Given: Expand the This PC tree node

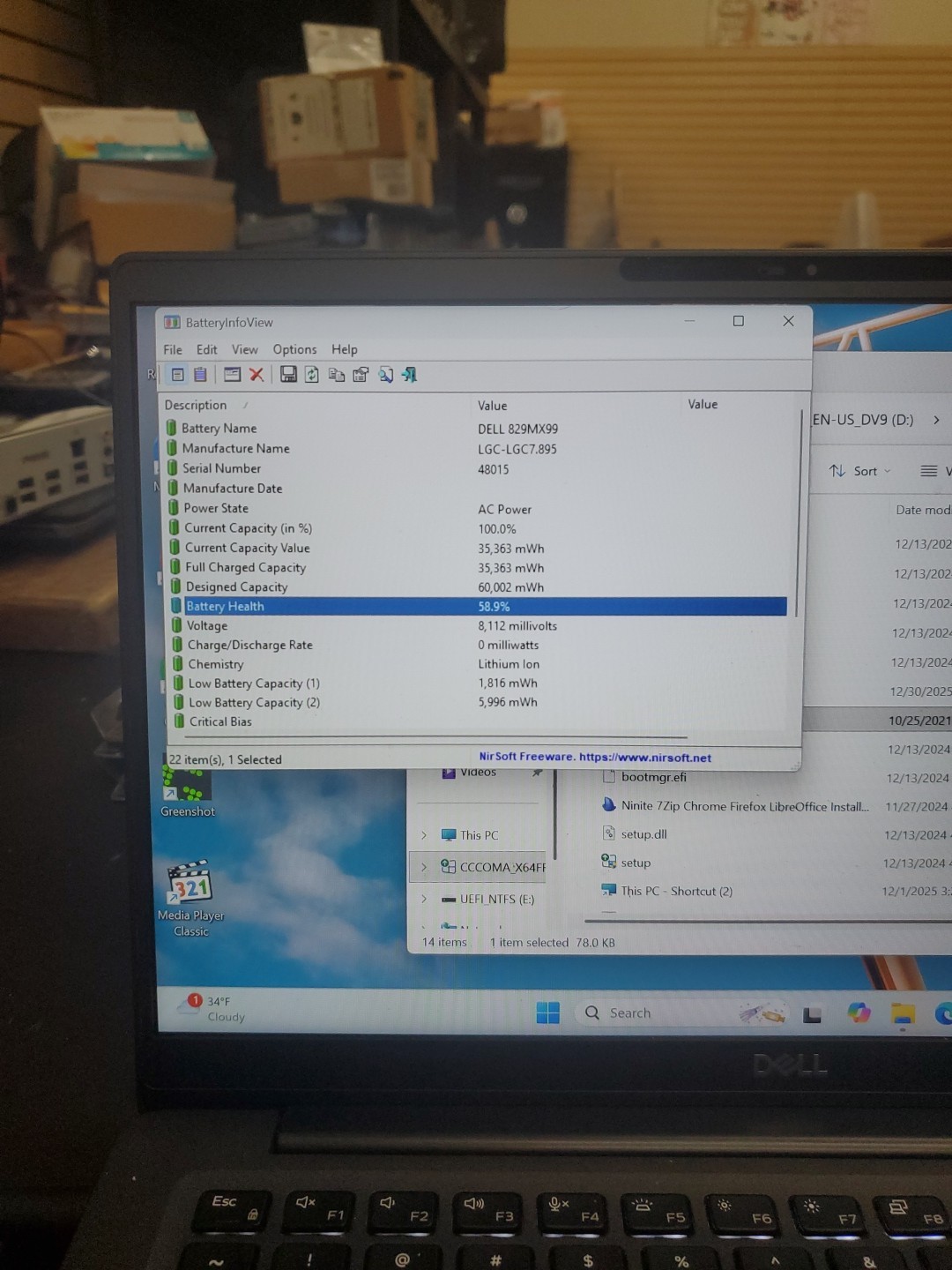Looking at the screenshot, I should 423,835.
